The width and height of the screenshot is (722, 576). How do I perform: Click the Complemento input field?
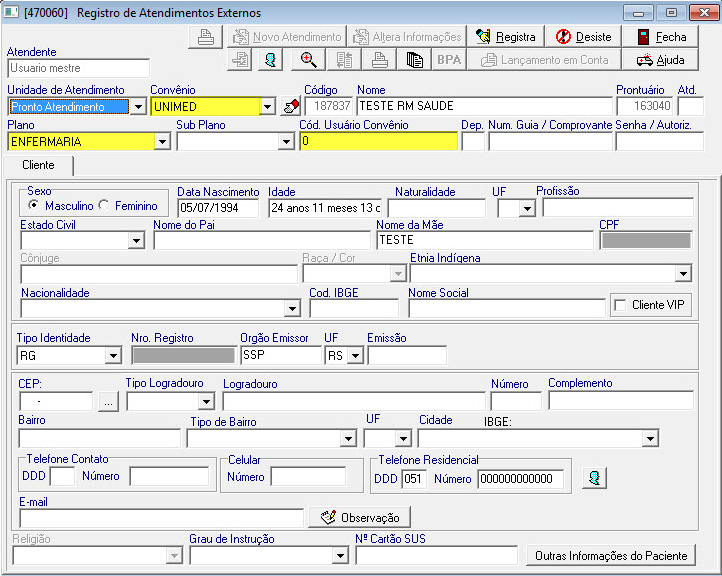pos(621,401)
